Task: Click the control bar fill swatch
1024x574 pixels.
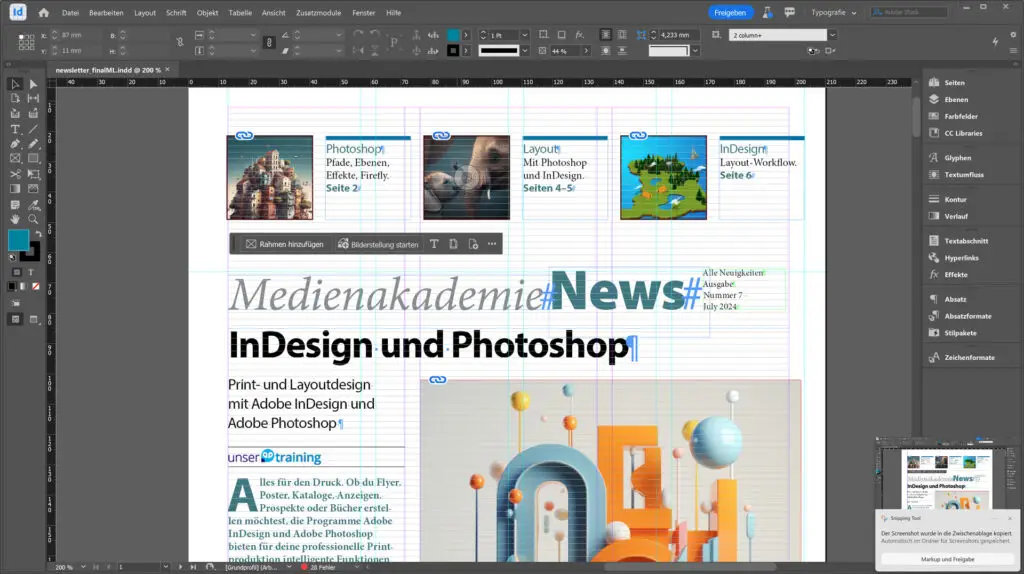Action: (453, 35)
